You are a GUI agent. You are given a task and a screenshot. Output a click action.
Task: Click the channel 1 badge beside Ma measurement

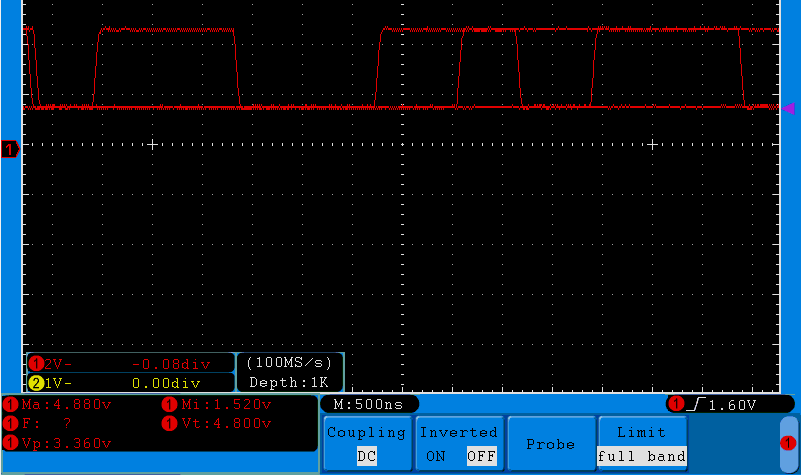tap(10, 405)
